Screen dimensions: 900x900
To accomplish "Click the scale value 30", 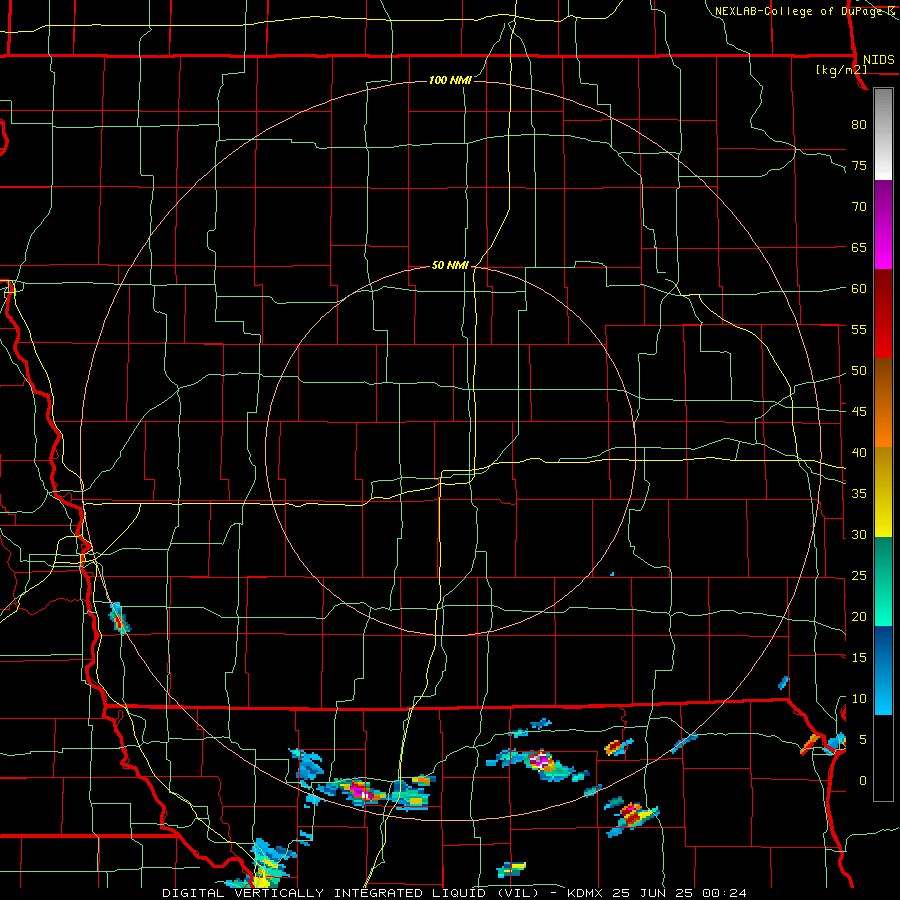I will pyautogui.click(x=859, y=535).
